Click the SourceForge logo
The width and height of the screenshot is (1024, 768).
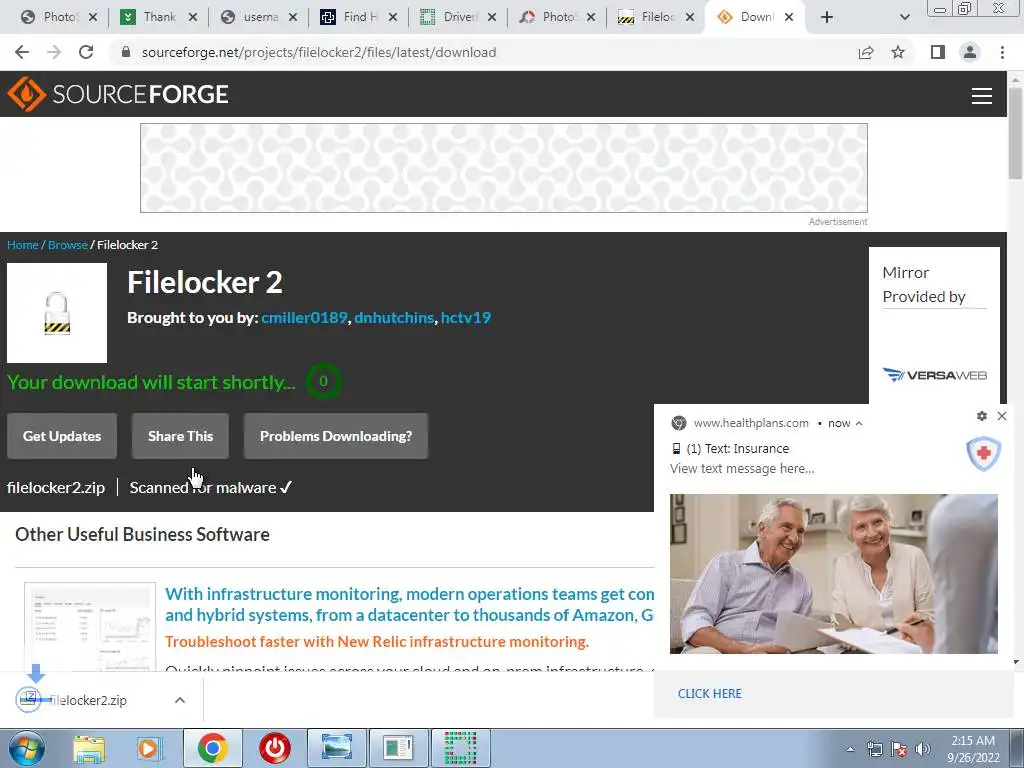(118, 94)
